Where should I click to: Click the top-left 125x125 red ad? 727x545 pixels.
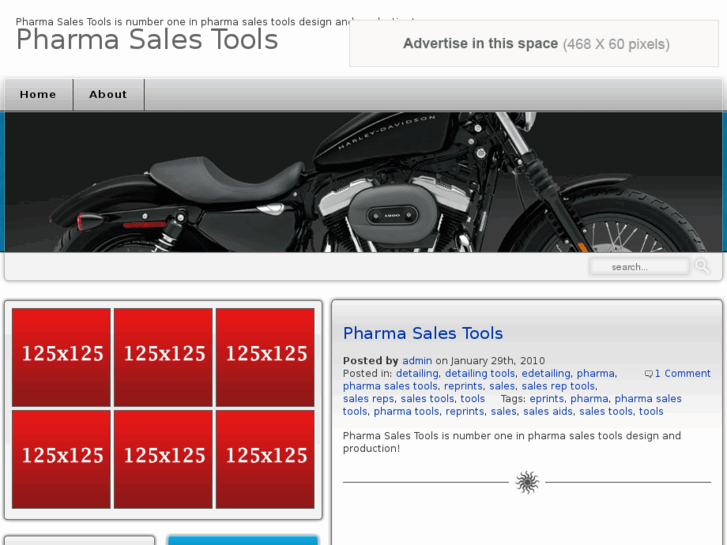[x=62, y=357]
